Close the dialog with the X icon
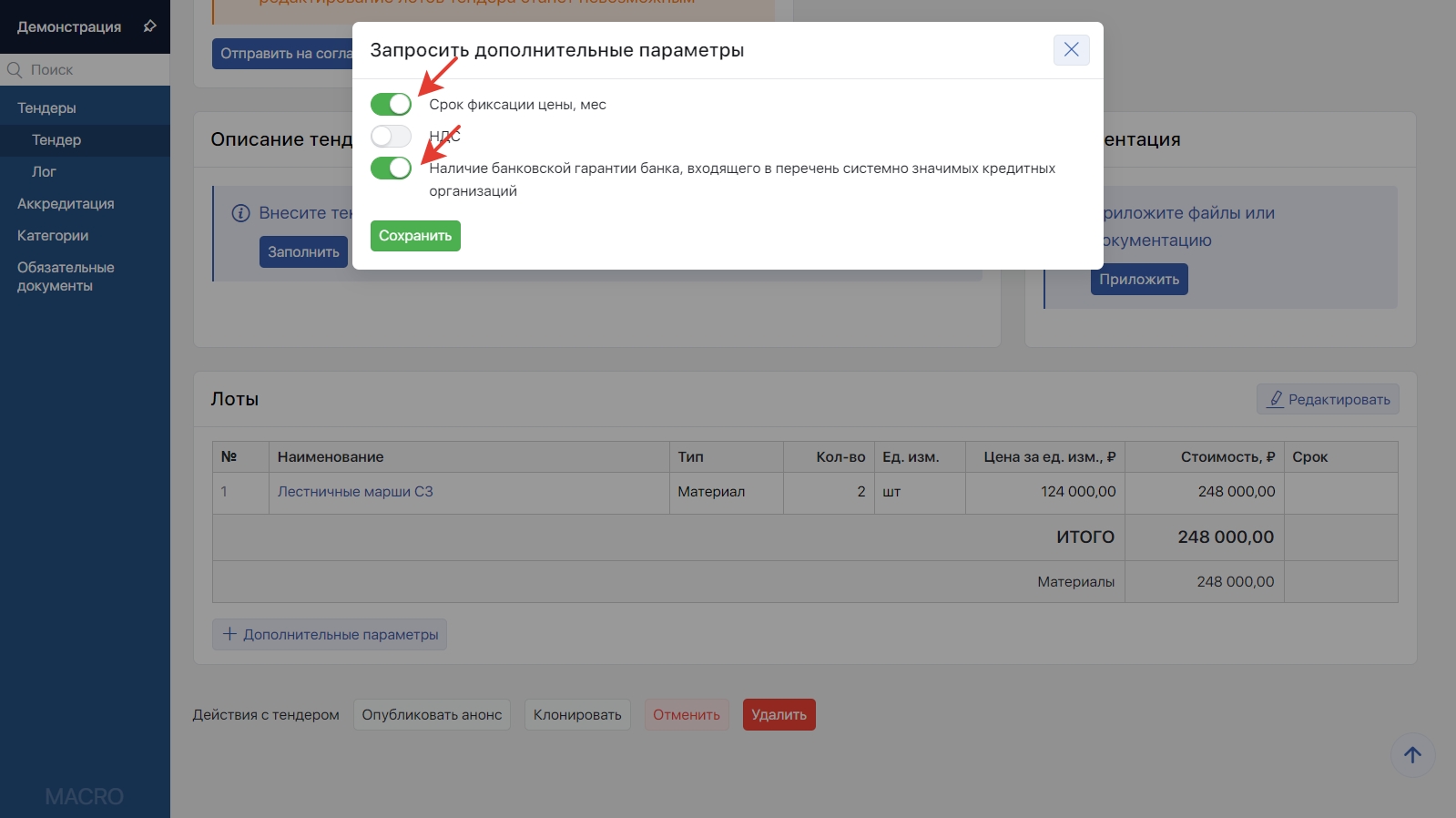The image size is (1456, 818). (x=1071, y=50)
